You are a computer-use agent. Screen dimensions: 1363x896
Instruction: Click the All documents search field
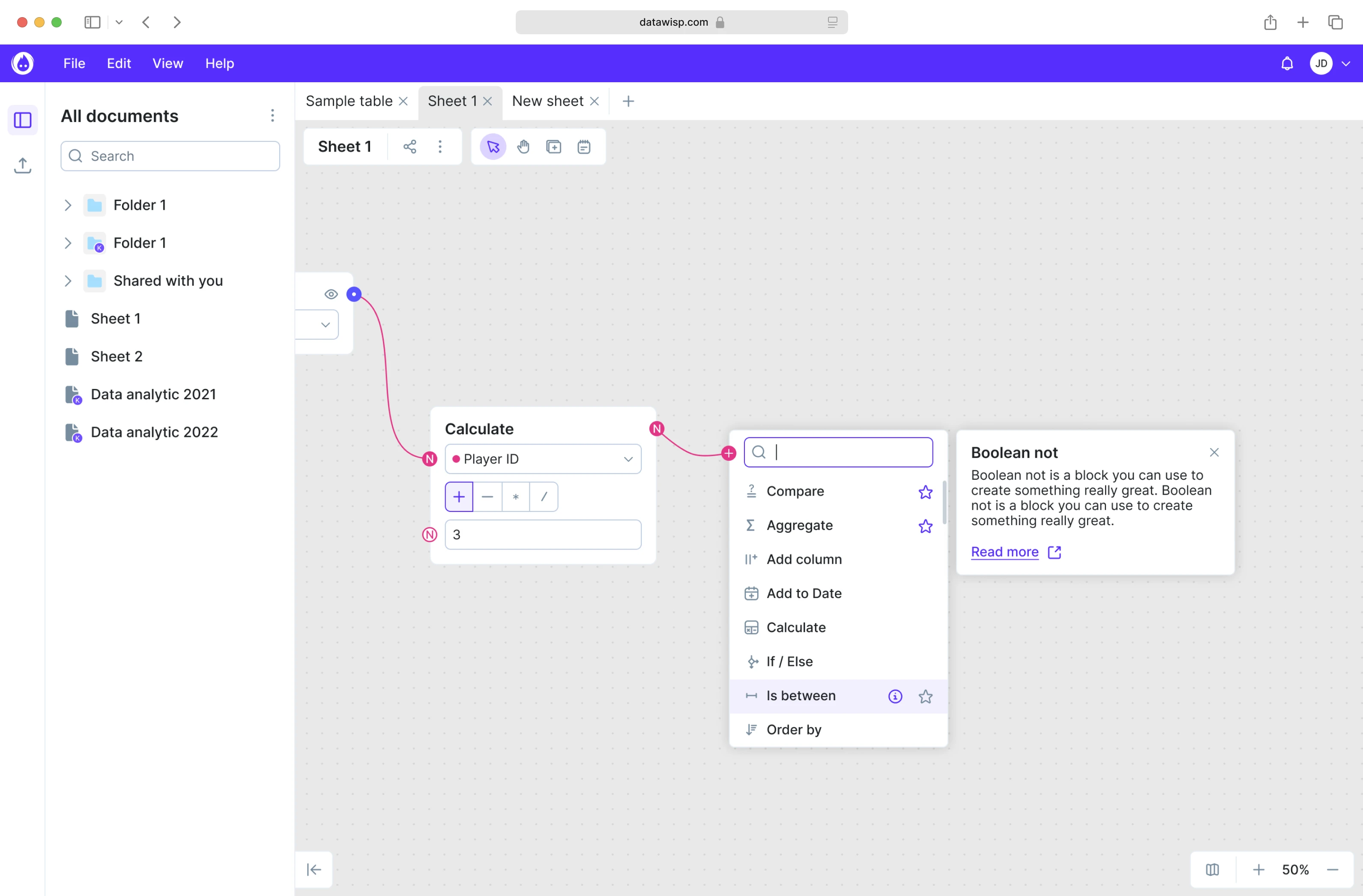click(x=170, y=156)
